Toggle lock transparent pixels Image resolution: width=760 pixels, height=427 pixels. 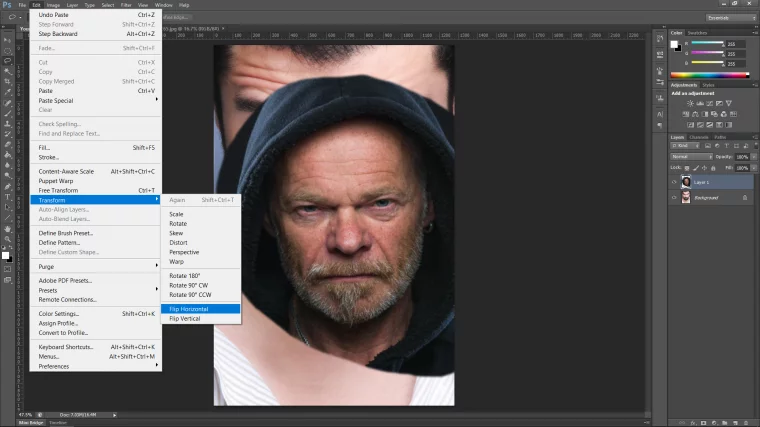tap(687, 168)
